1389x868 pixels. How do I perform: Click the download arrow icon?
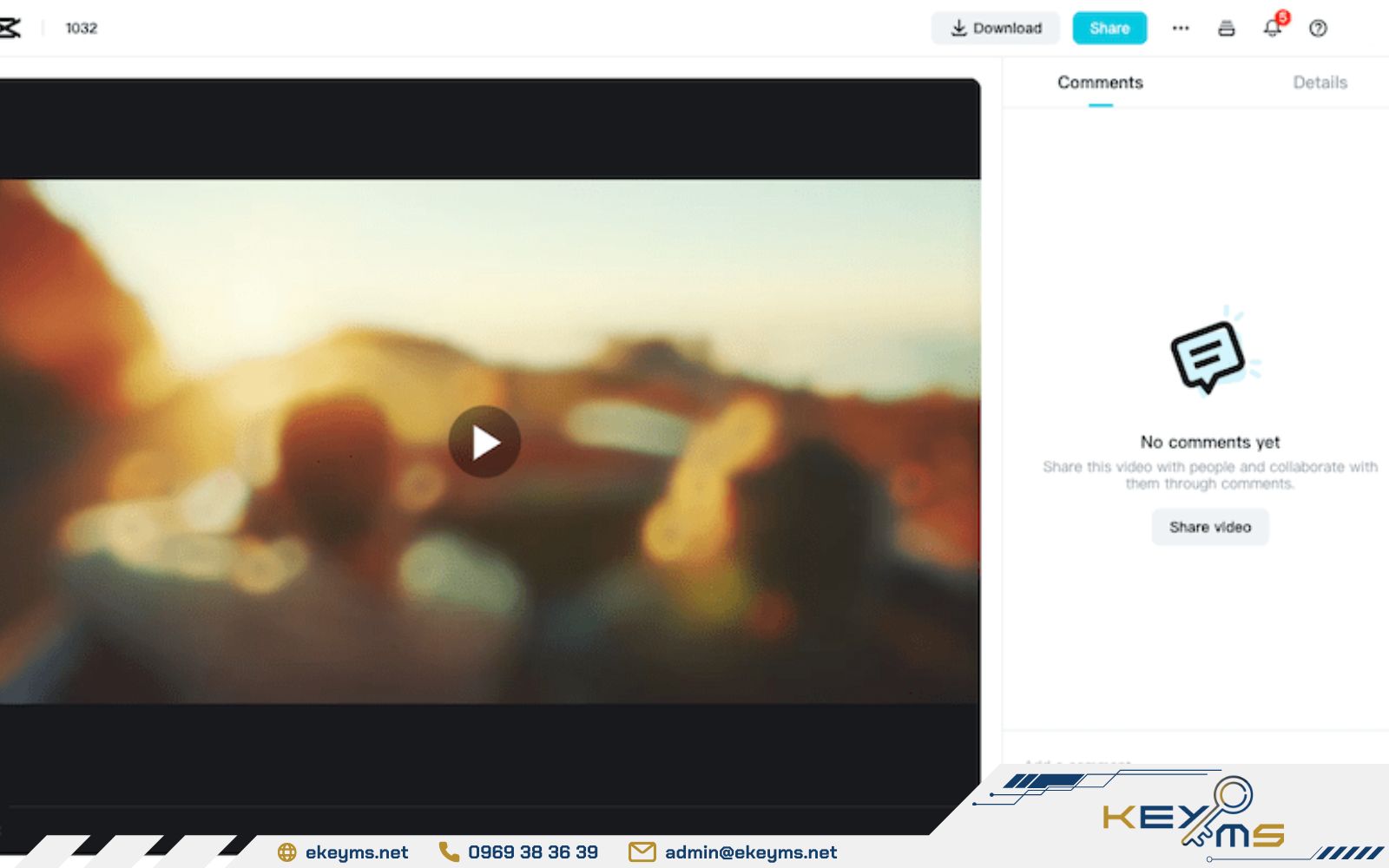(x=958, y=28)
